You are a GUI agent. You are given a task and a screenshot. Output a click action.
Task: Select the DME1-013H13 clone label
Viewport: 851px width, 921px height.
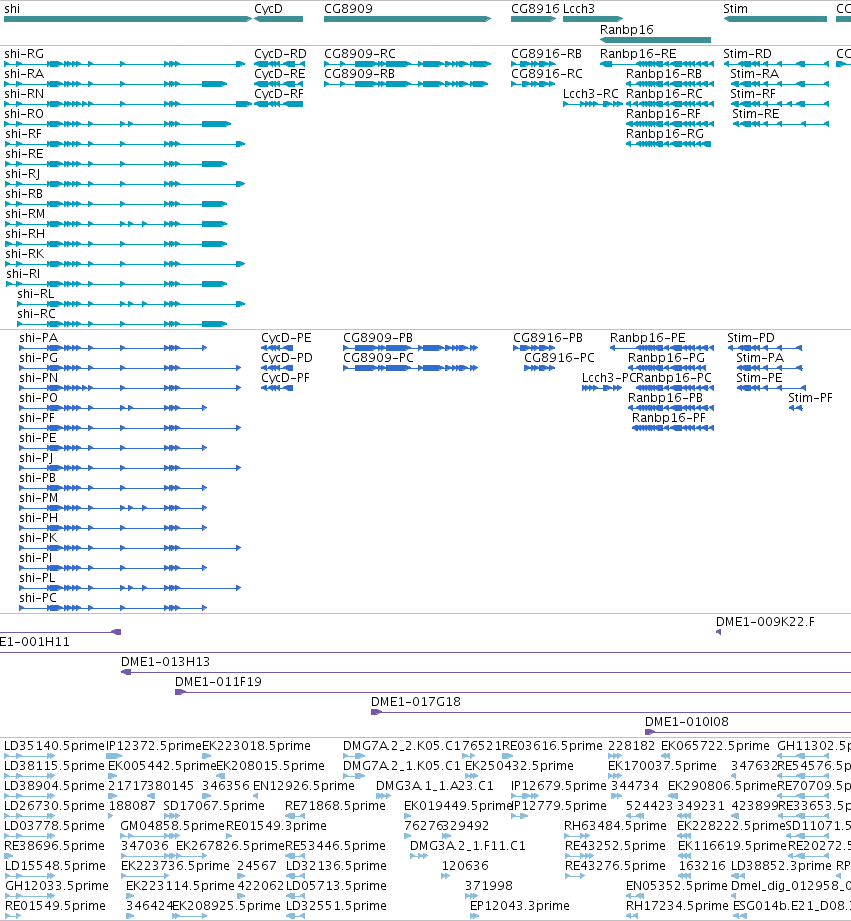[x=166, y=663]
